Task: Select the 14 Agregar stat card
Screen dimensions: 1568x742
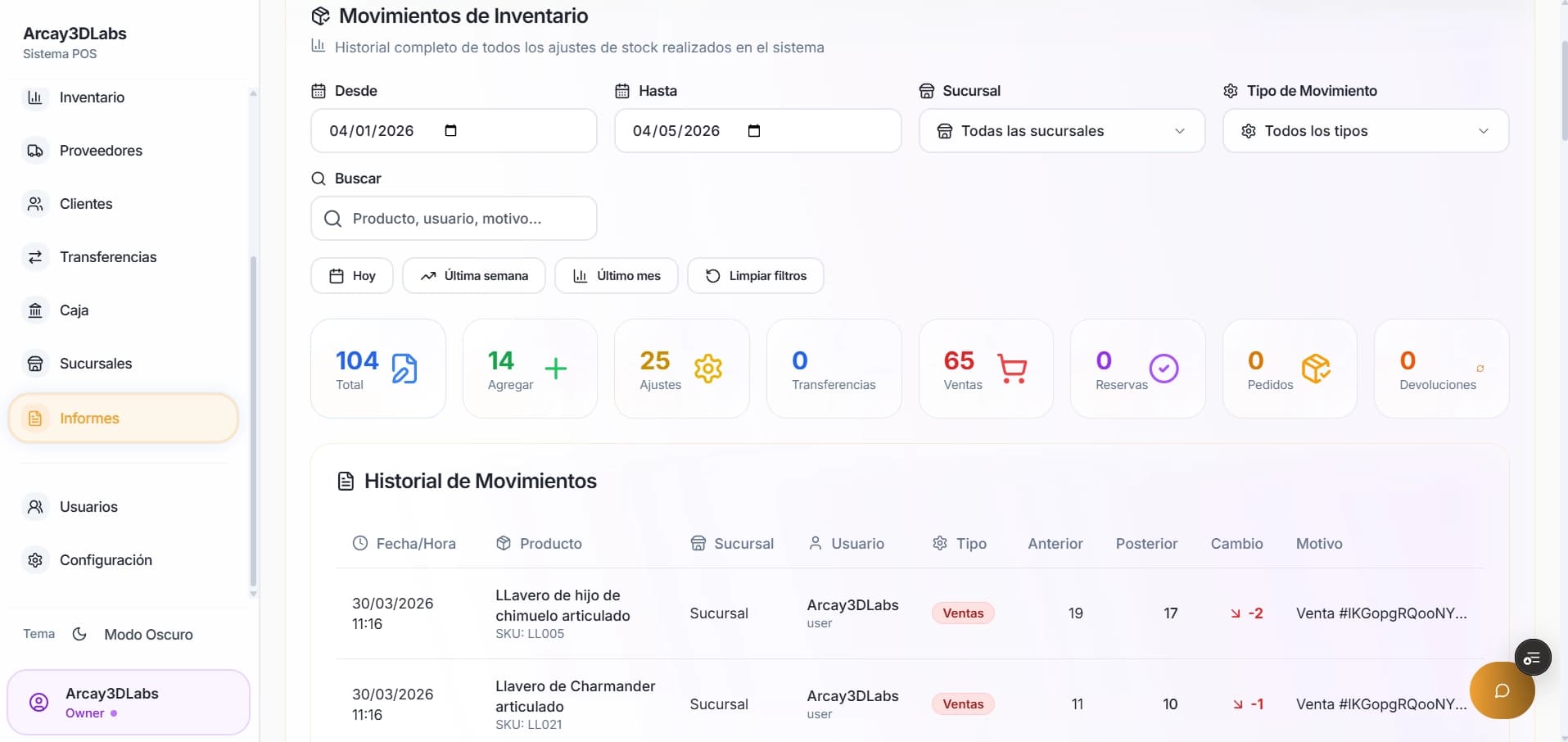Action: click(530, 369)
